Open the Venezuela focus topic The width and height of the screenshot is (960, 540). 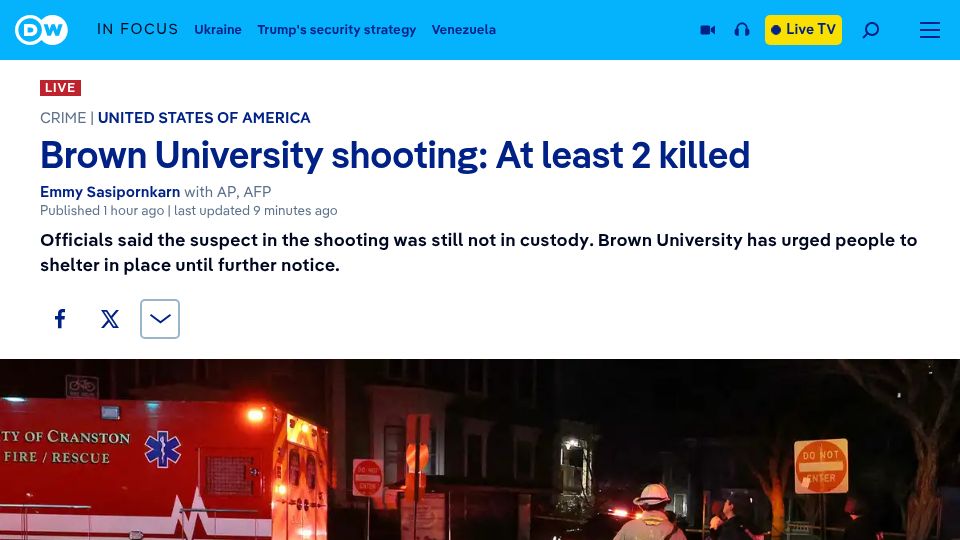(x=463, y=29)
